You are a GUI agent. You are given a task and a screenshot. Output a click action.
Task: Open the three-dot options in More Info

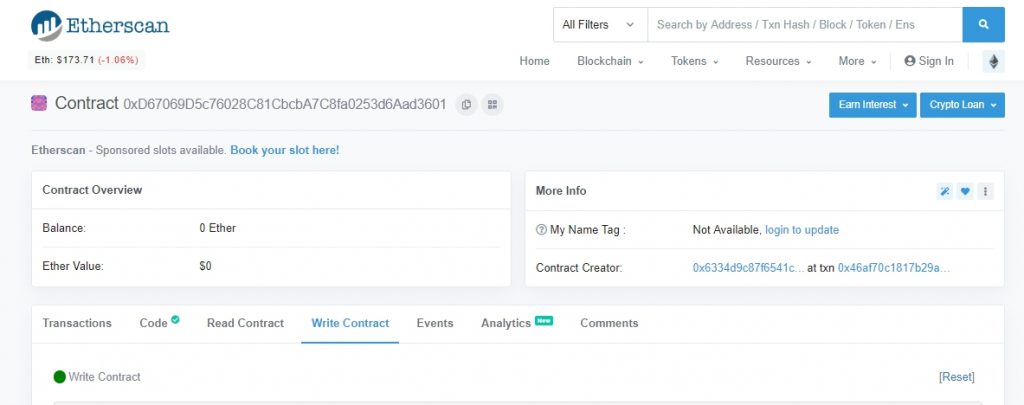pyautogui.click(x=985, y=191)
